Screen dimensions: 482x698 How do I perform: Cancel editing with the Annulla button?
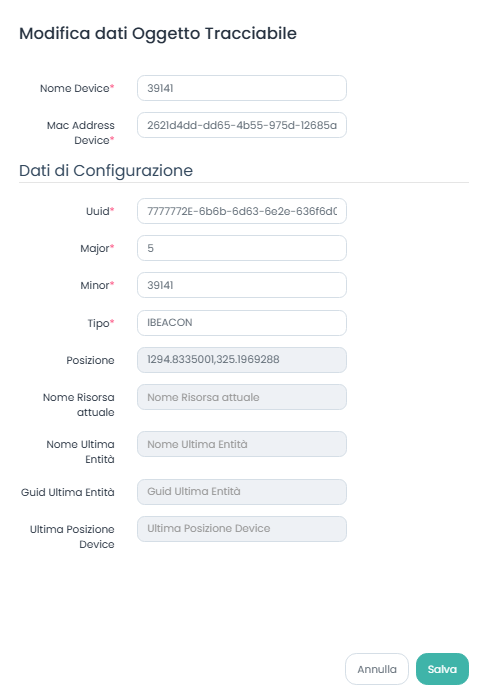pyautogui.click(x=377, y=669)
